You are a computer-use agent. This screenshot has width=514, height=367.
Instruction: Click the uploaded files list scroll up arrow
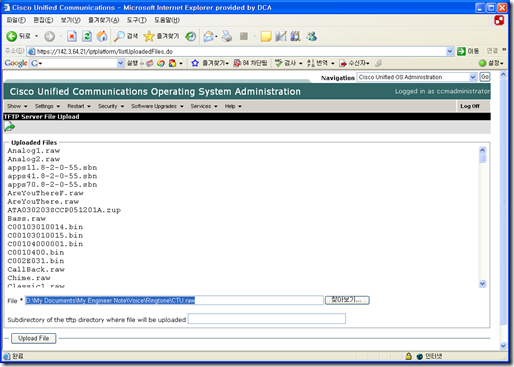(x=482, y=150)
